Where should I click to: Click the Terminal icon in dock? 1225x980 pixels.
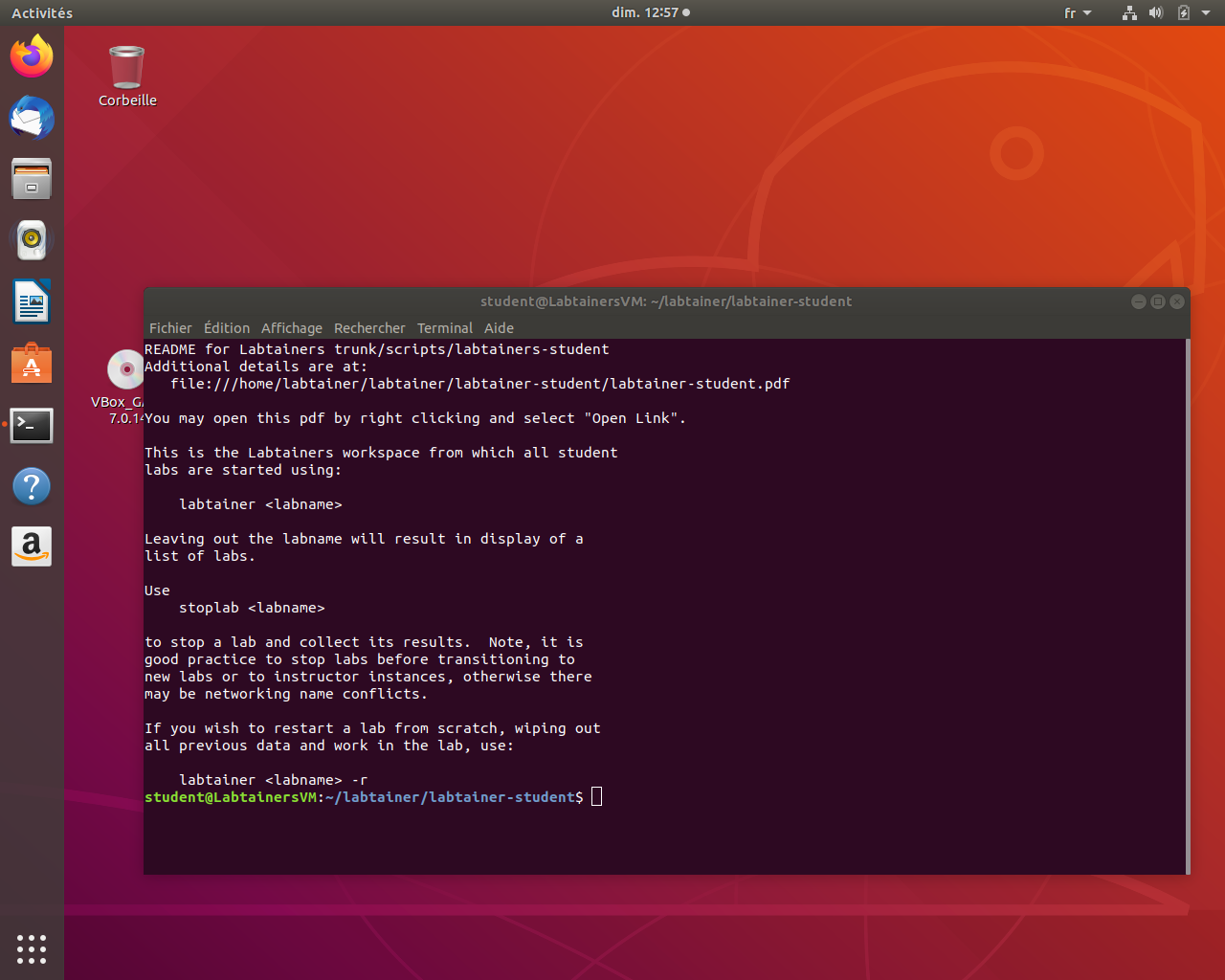(32, 425)
